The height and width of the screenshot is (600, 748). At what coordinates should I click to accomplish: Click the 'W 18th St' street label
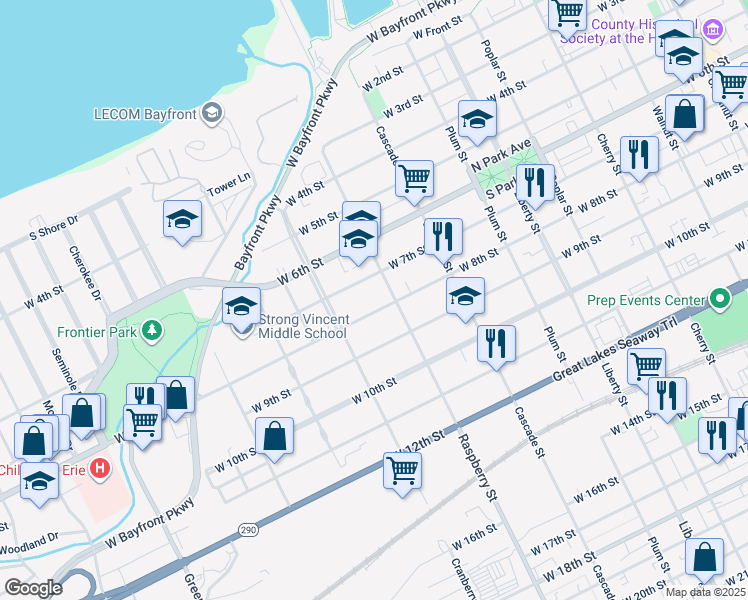point(569,567)
